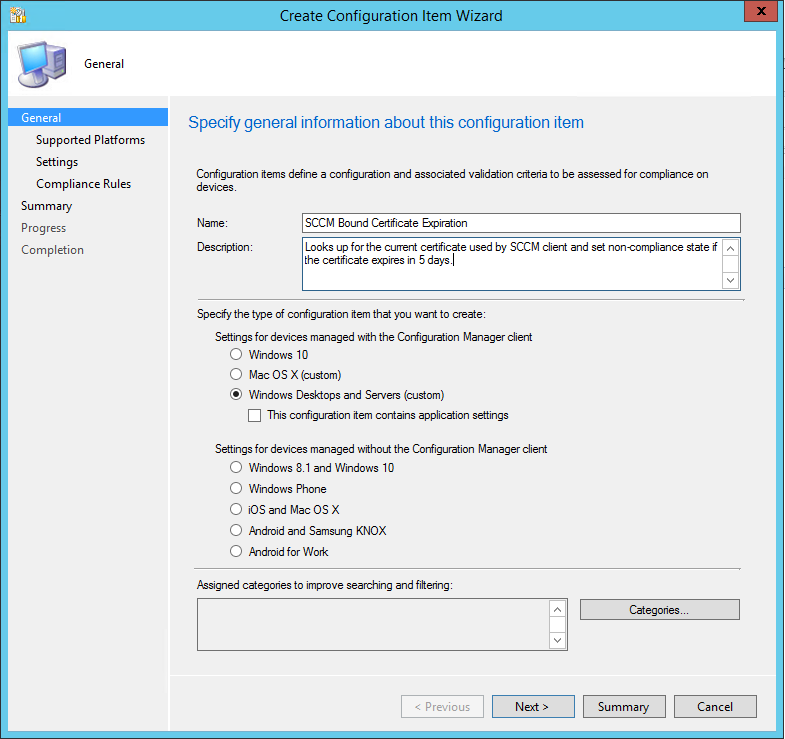Go to the Compliance Rules step
The width and height of the screenshot is (785, 739).
coord(83,184)
